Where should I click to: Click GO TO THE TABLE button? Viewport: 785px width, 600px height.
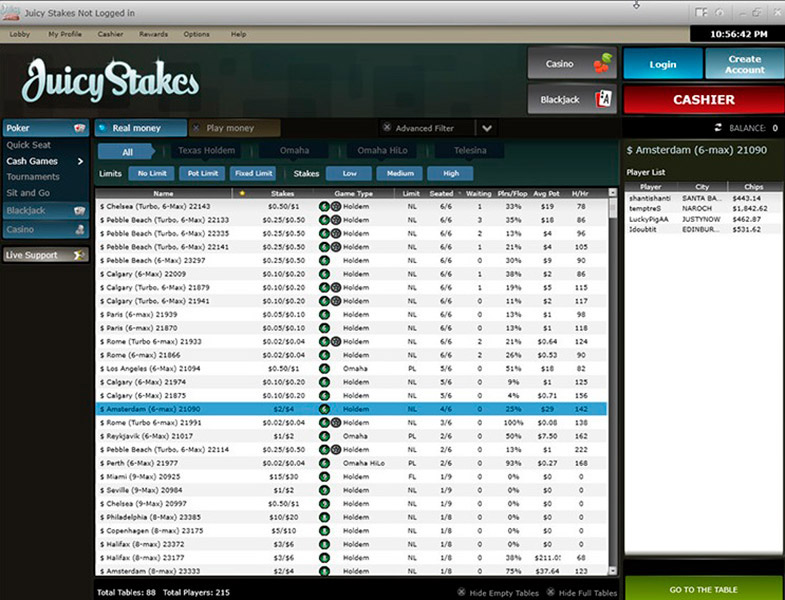click(x=703, y=589)
